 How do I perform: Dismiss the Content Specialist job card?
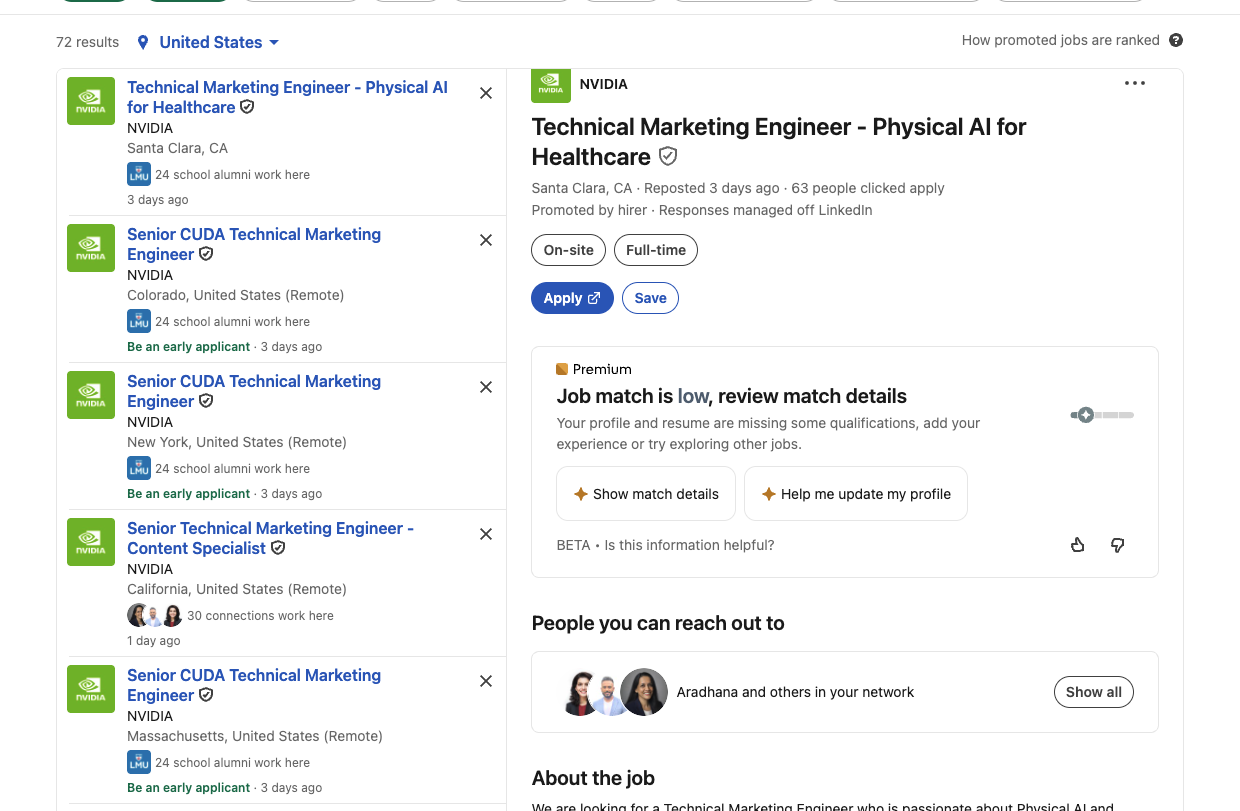(x=486, y=534)
